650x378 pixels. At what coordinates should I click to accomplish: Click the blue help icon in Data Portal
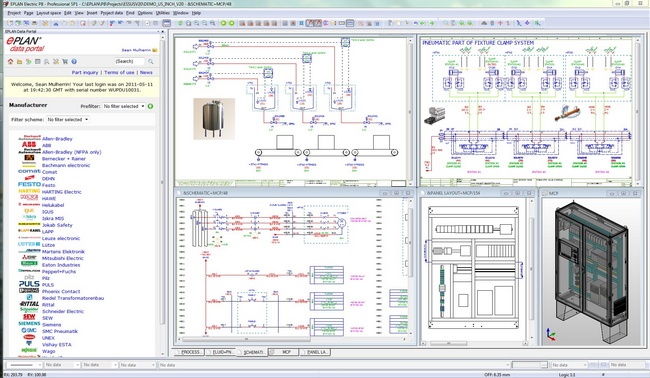coord(74,61)
